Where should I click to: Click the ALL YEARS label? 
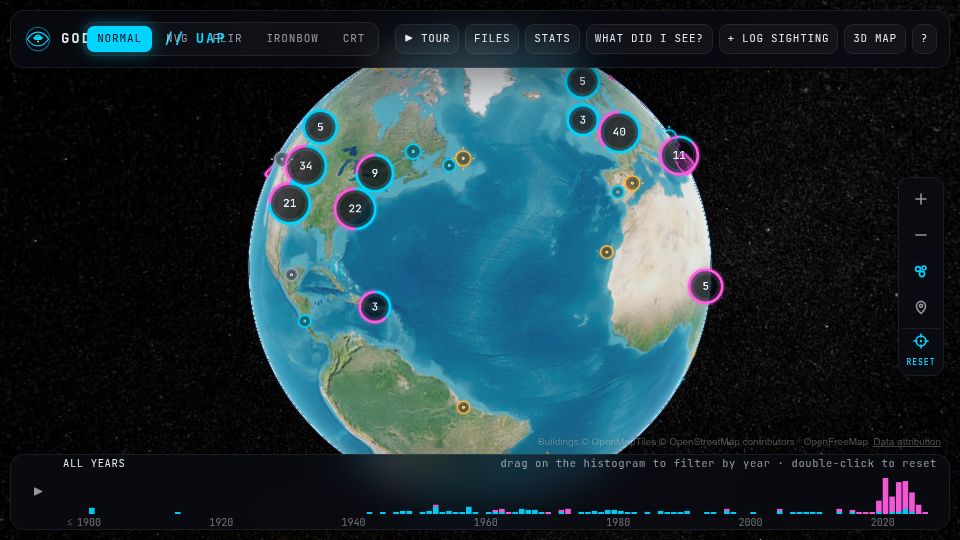click(x=94, y=463)
